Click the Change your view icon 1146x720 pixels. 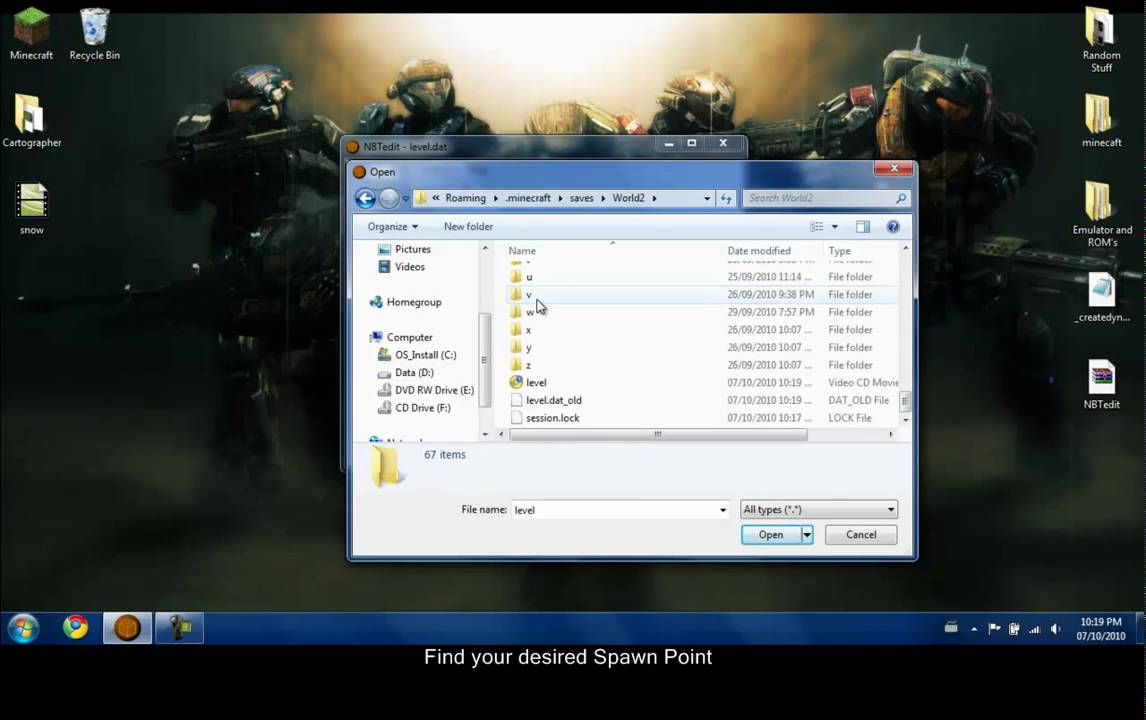click(816, 227)
